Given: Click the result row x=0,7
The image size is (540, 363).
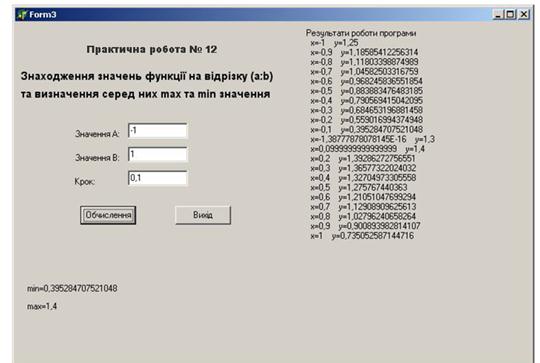Looking at the screenshot, I should tap(363, 207).
